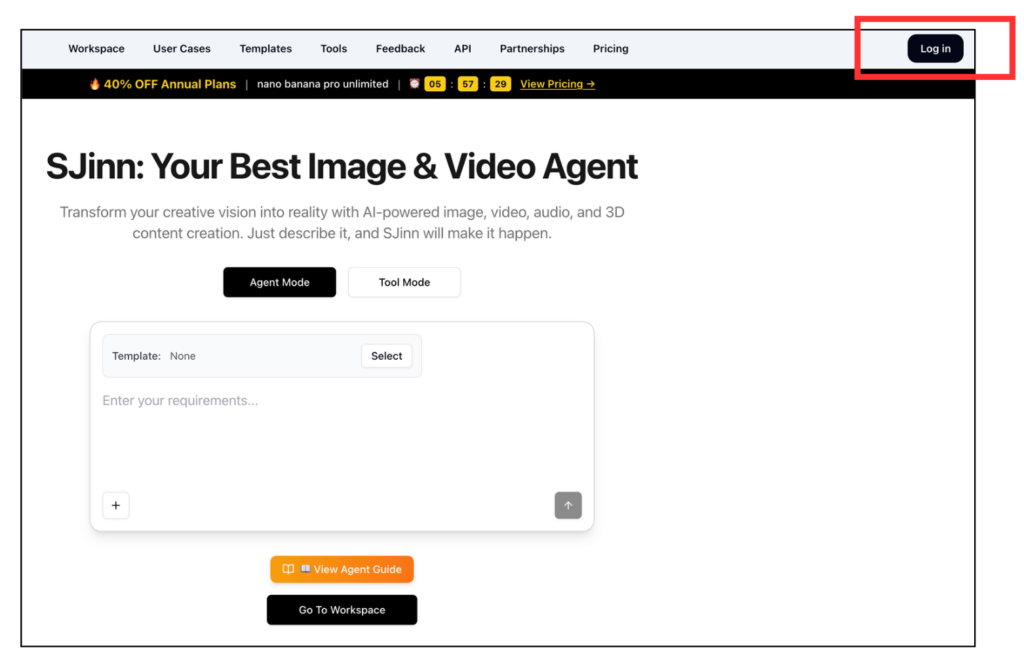Click the book icon on View Agent Guide
Image resolution: width=1024 pixels, height=667 pixels.
tap(288, 569)
